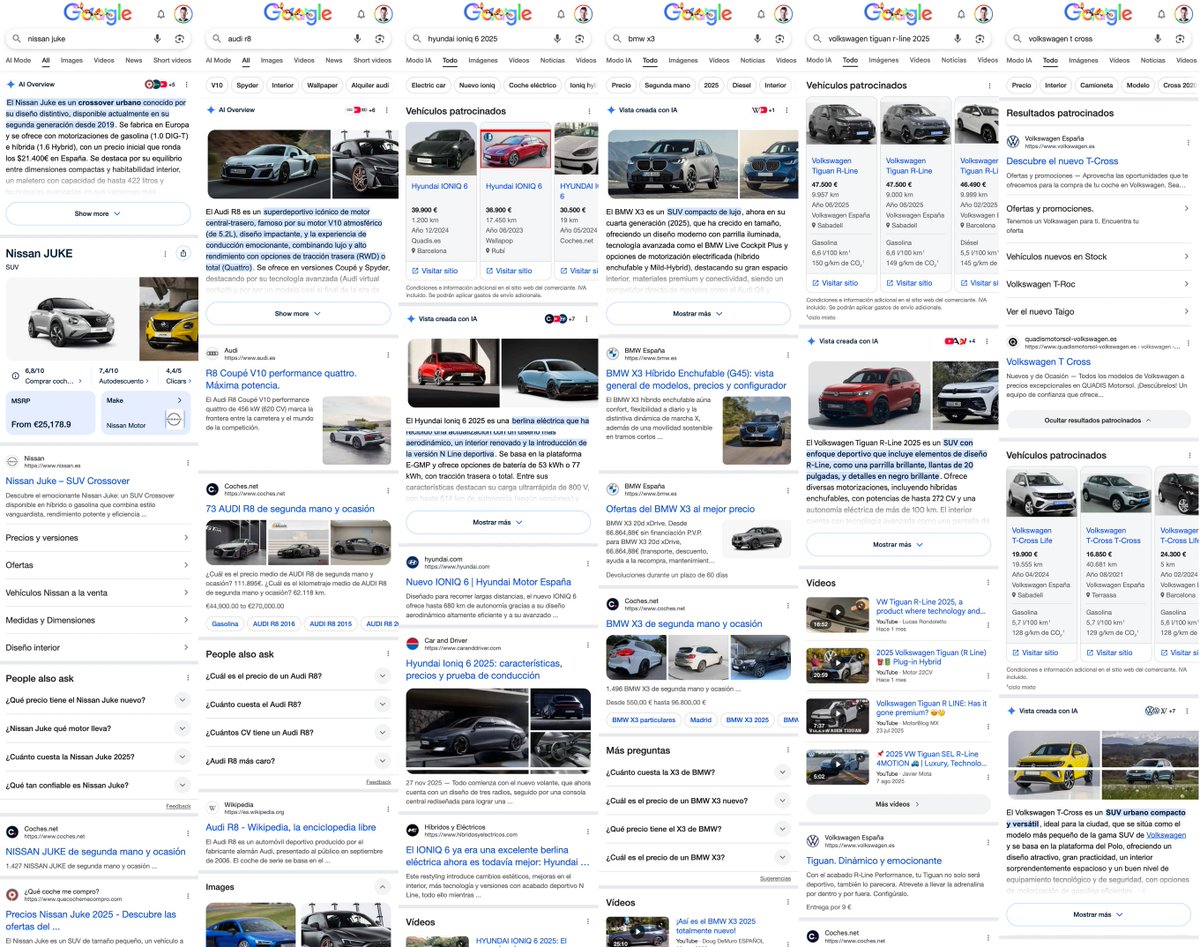Switch to Noticias tab in the bmw x3 results
The image size is (1200, 947).
point(752,60)
